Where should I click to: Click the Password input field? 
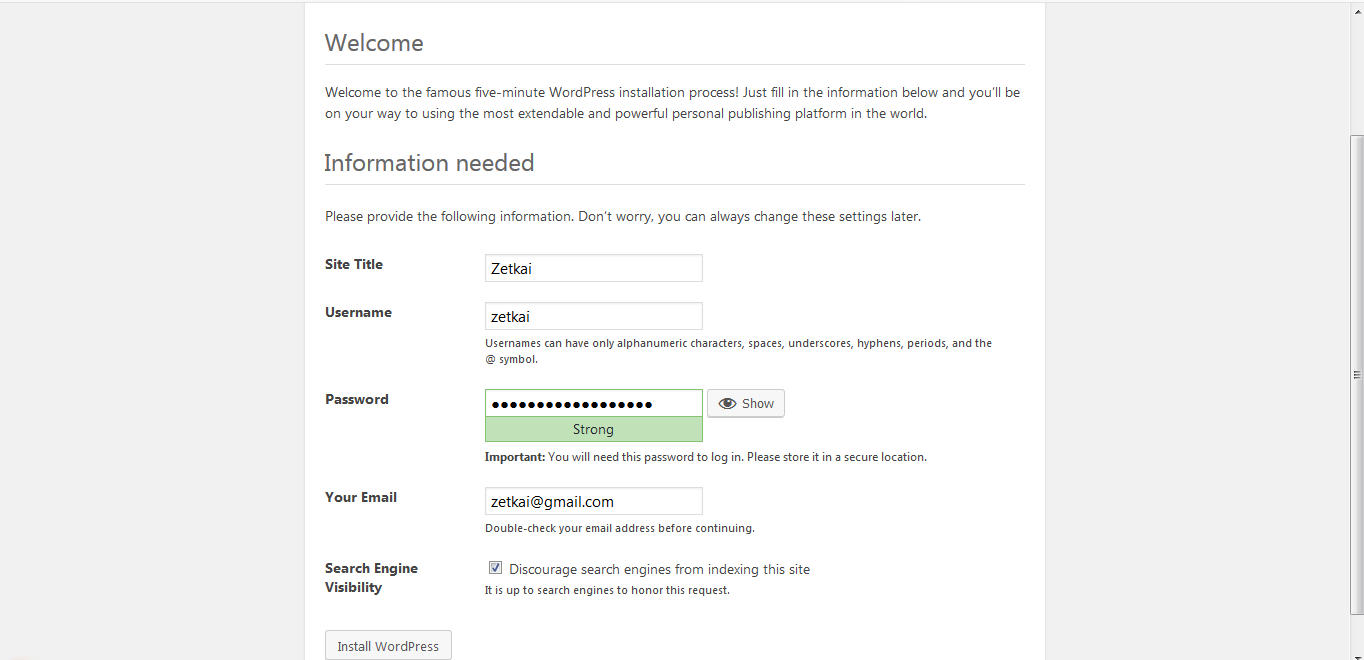tap(594, 403)
